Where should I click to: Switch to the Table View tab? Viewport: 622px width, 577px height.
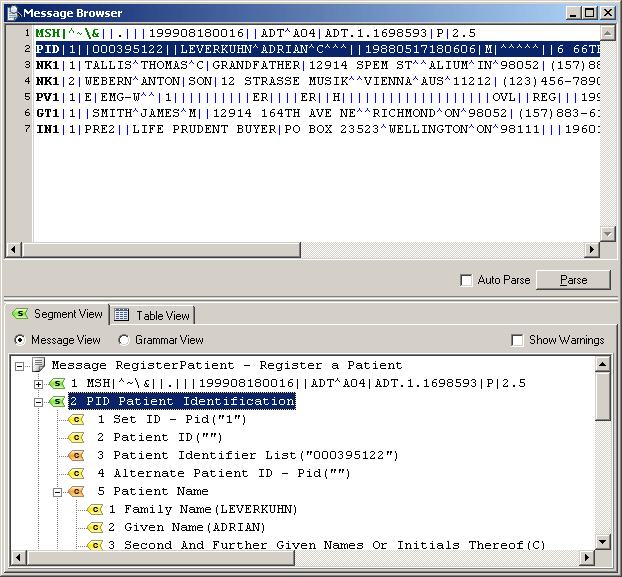point(152,315)
